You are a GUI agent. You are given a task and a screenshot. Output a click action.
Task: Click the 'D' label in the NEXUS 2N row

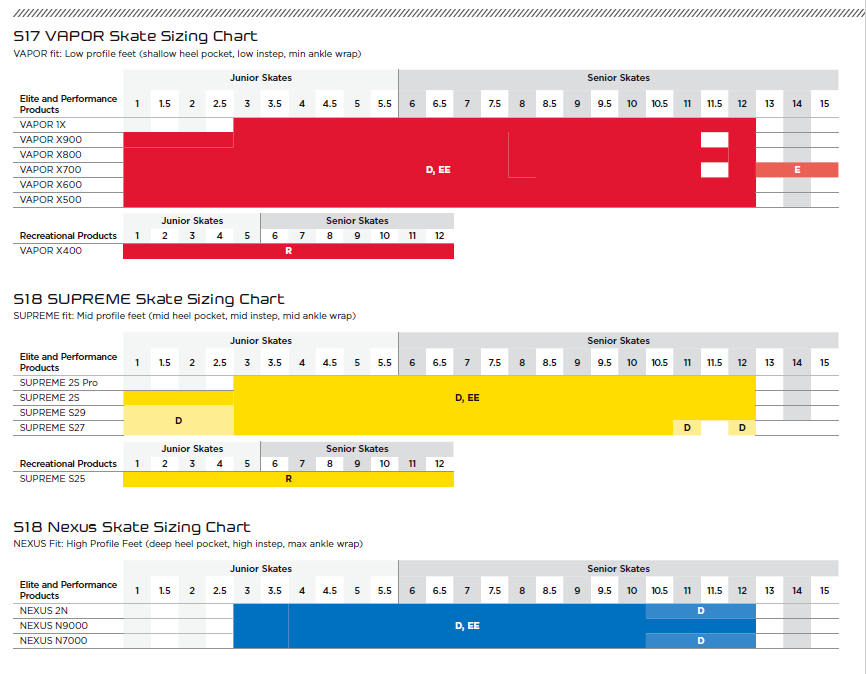click(x=700, y=611)
